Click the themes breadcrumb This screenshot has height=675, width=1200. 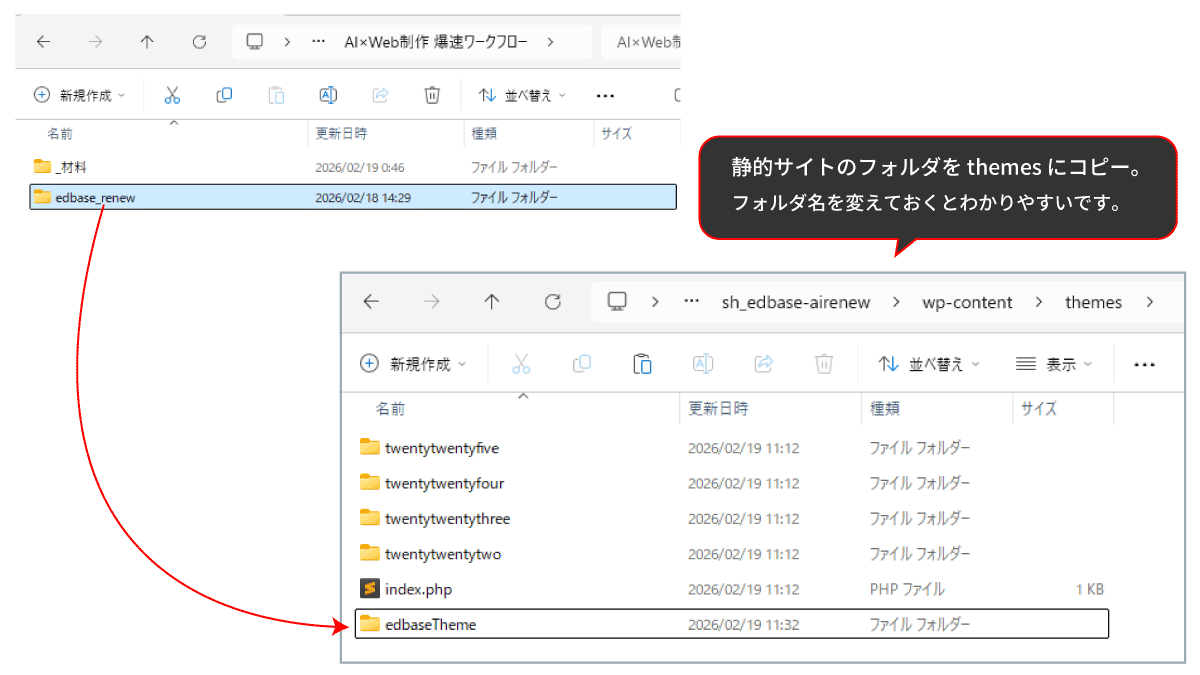coord(1093,302)
